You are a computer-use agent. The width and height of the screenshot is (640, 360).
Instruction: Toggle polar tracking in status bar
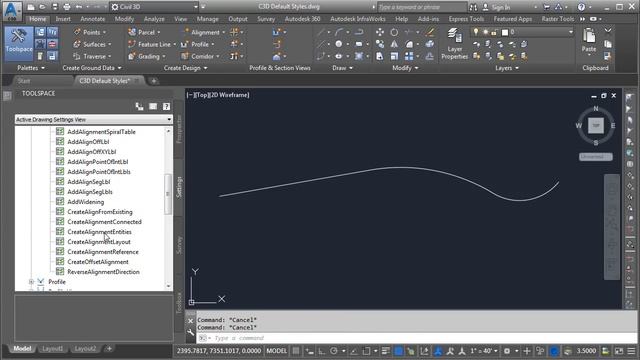[334, 351]
